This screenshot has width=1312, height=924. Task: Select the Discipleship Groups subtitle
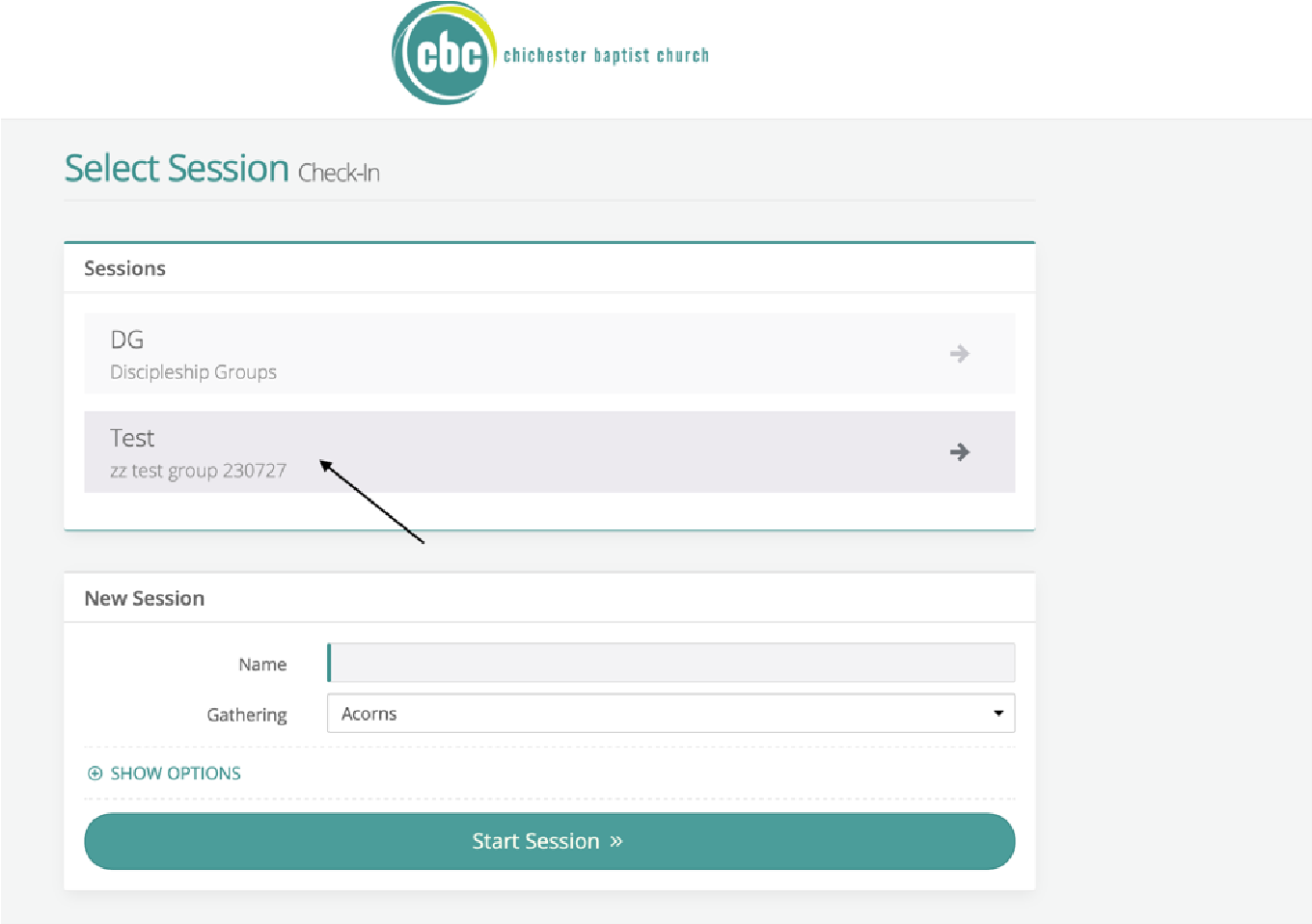pyautogui.click(x=193, y=372)
